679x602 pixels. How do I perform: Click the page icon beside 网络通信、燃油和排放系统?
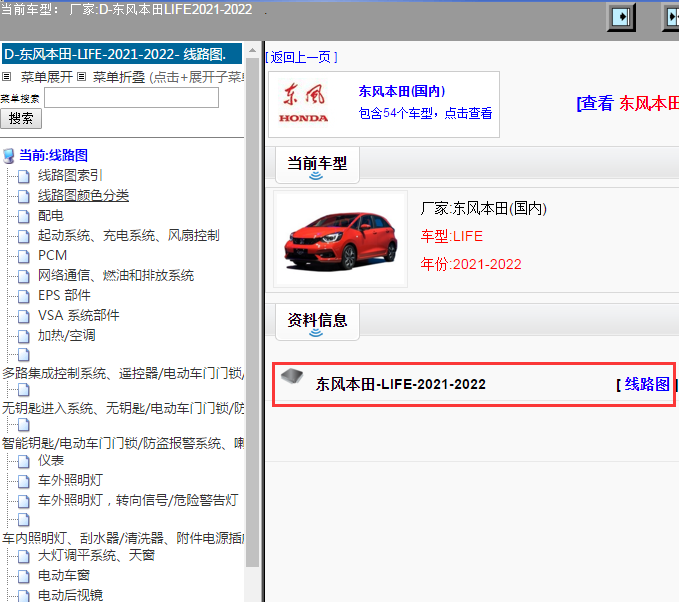coord(24,276)
